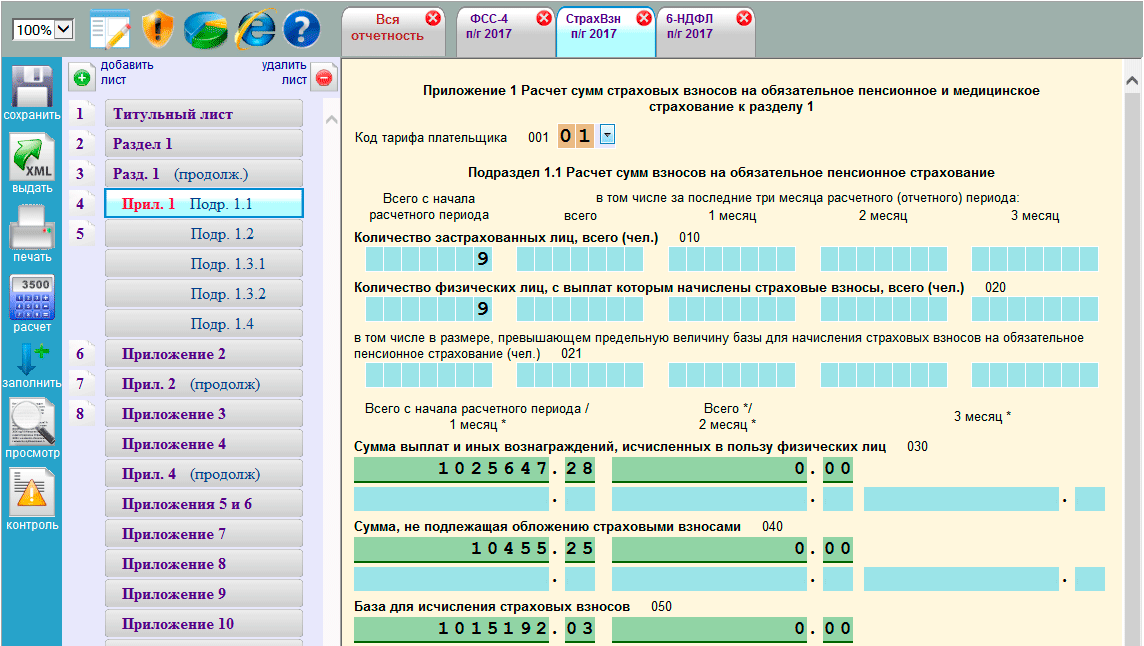Click the orange shield icon
This screenshot has height=646, width=1144.
tap(158, 30)
